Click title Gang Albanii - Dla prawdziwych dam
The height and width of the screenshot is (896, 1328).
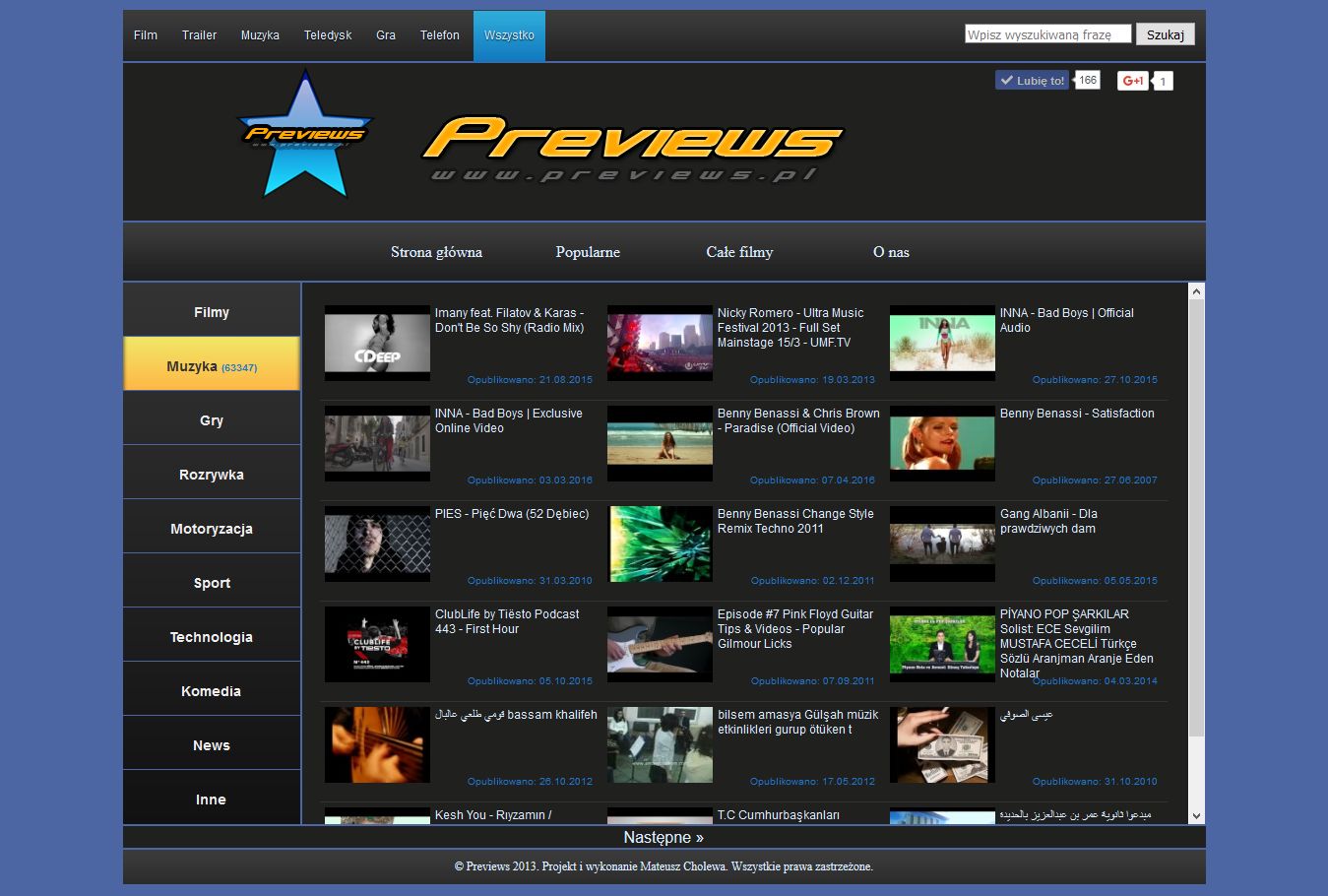(x=1048, y=521)
